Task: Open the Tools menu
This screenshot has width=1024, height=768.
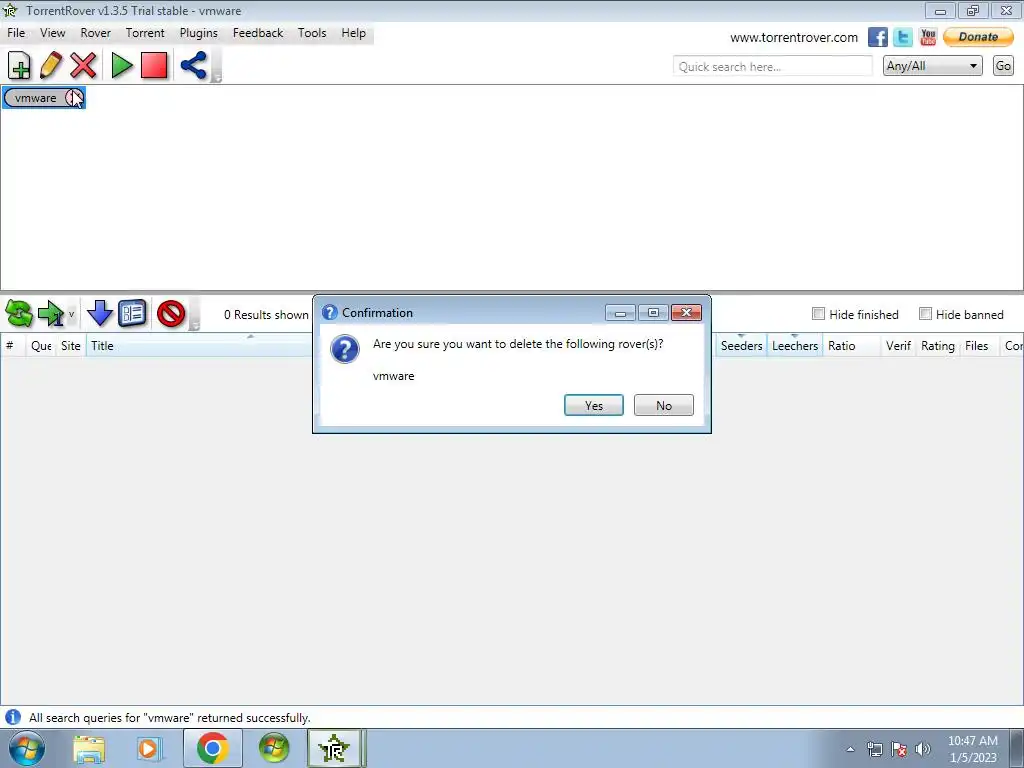Action: click(312, 33)
